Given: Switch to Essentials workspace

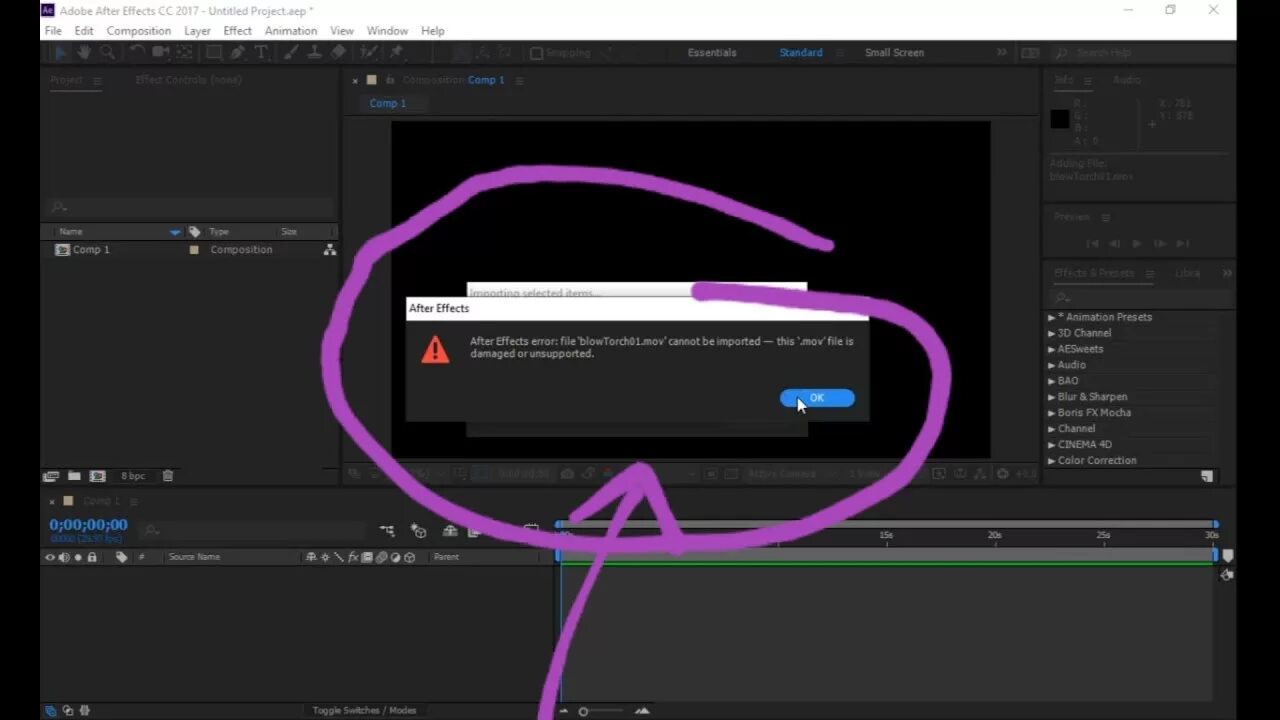Looking at the screenshot, I should point(712,53).
